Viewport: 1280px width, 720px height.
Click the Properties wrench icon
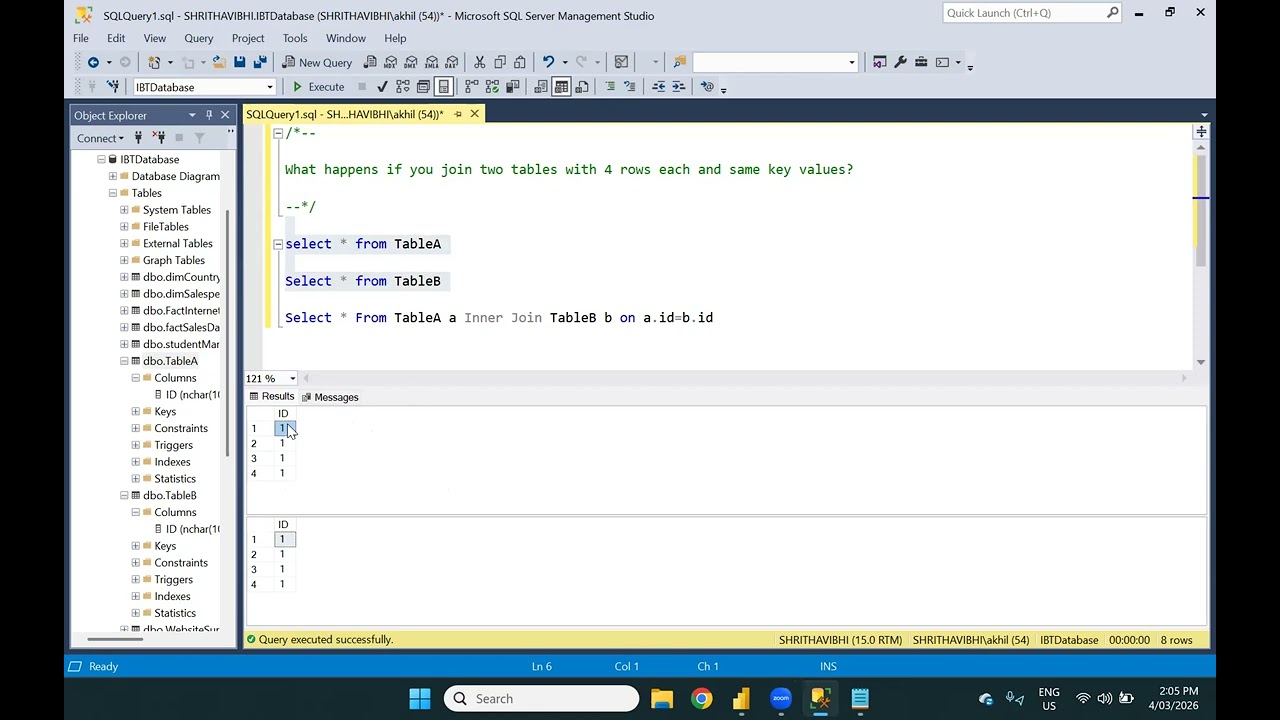pos(900,62)
